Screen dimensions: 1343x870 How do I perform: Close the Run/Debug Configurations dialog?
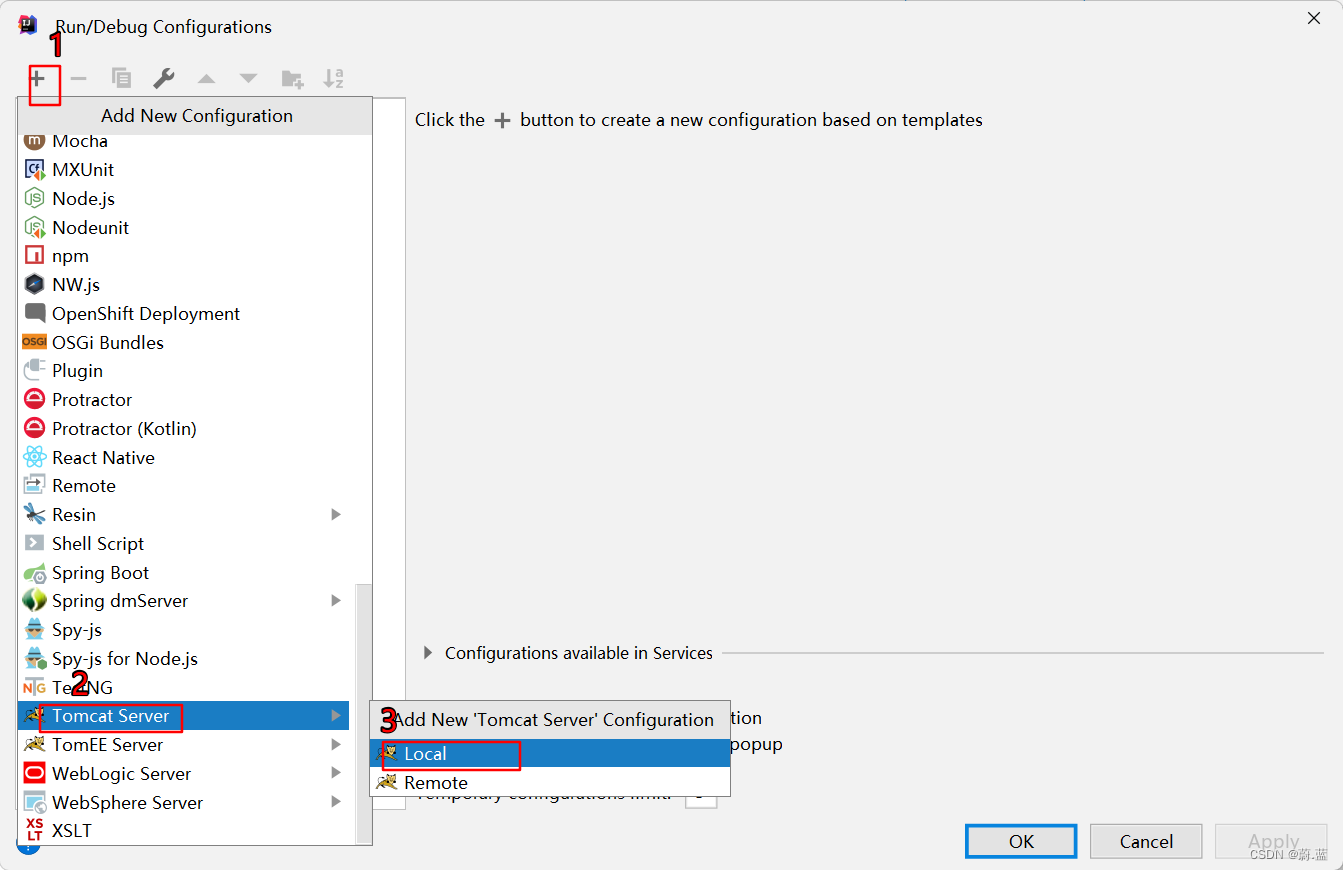coord(1314,19)
